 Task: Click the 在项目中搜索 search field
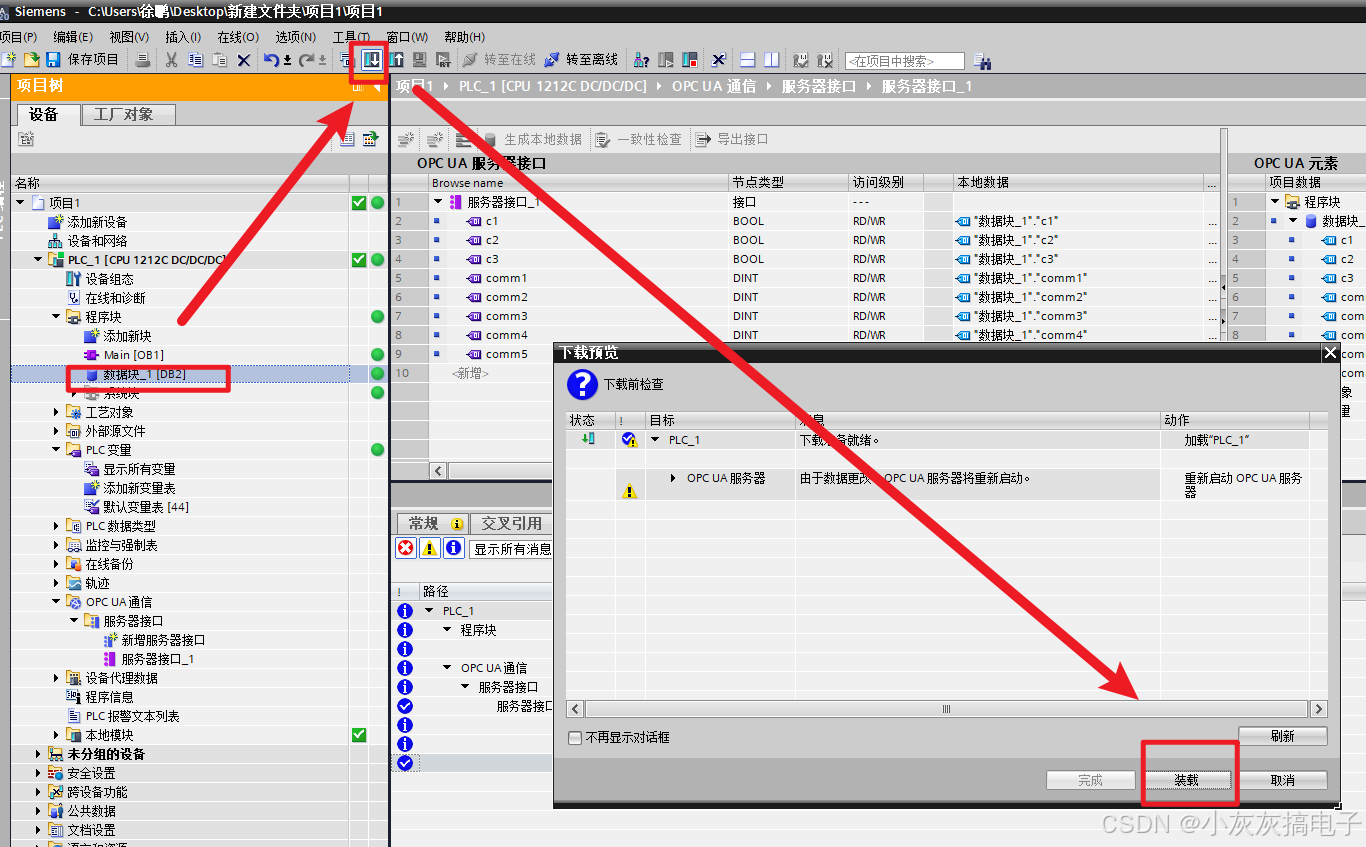point(905,61)
